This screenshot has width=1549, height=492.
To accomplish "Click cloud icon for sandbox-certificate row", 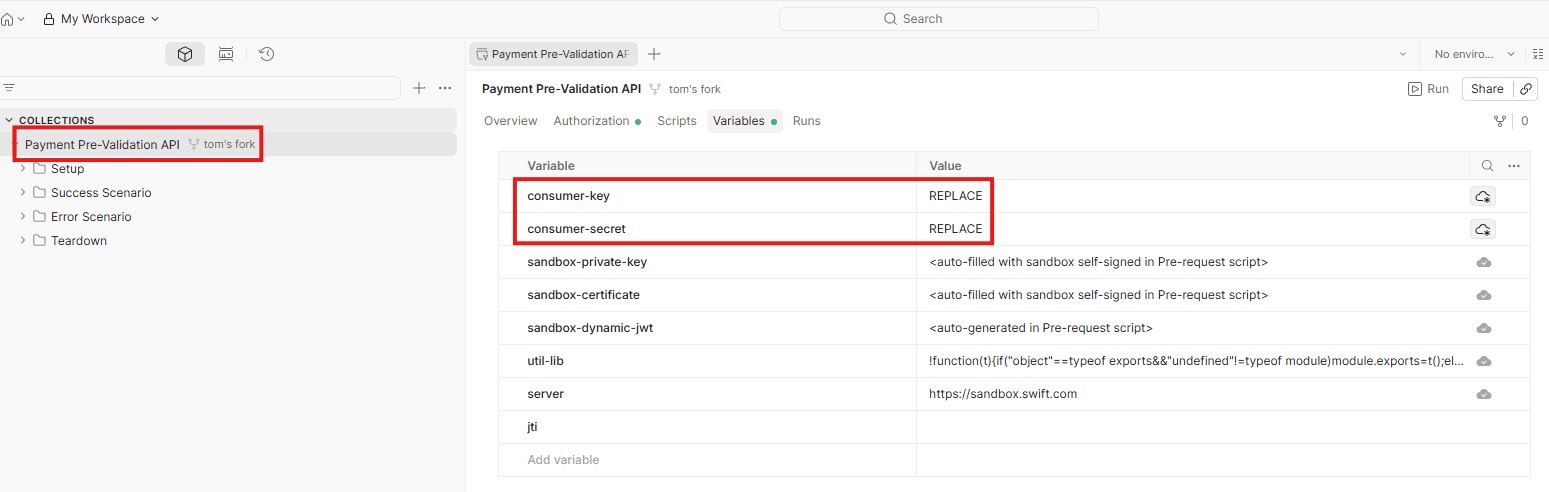I will (1484, 296).
